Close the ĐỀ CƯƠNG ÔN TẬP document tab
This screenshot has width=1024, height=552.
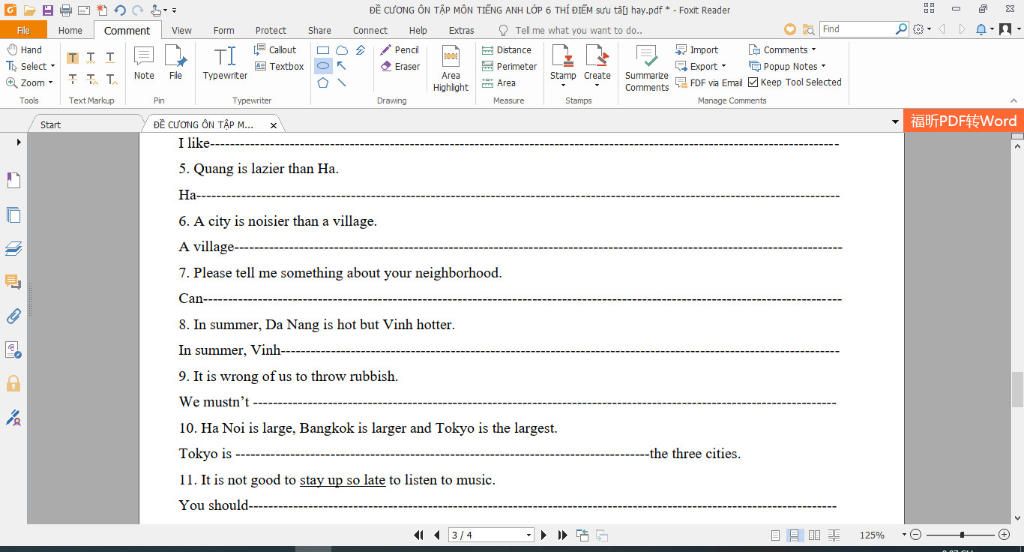click(274, 125)
